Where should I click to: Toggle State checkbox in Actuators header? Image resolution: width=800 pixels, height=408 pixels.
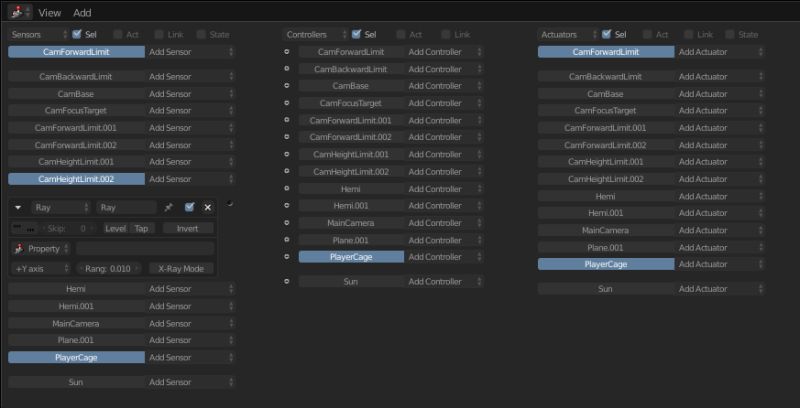coord(730,34)
